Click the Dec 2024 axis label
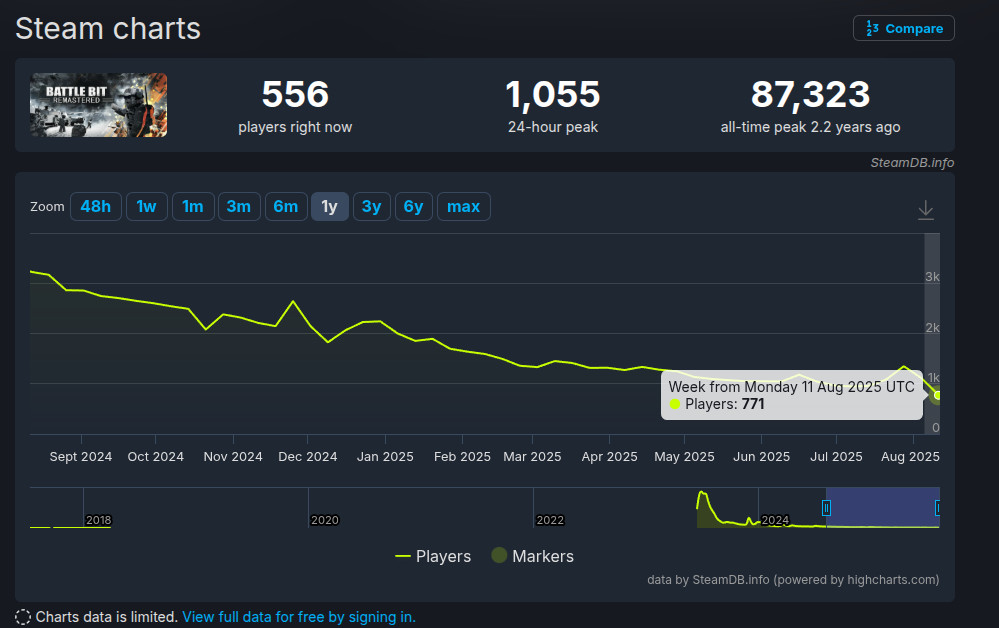 [308, 456]
